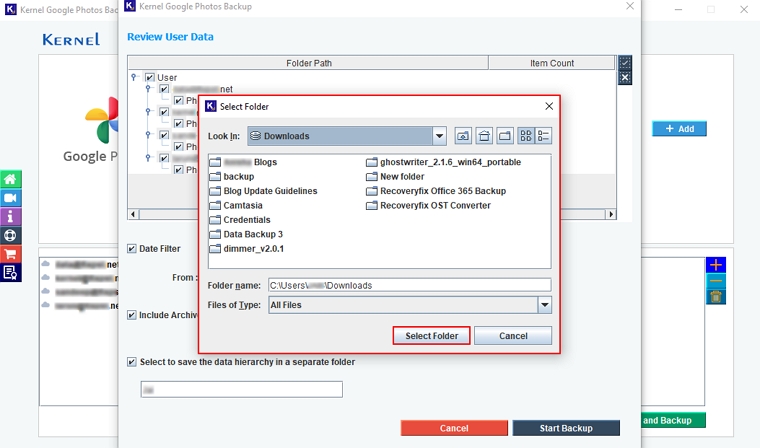Click the Folder name input field
Screen dimensions: 760x448
410,286
